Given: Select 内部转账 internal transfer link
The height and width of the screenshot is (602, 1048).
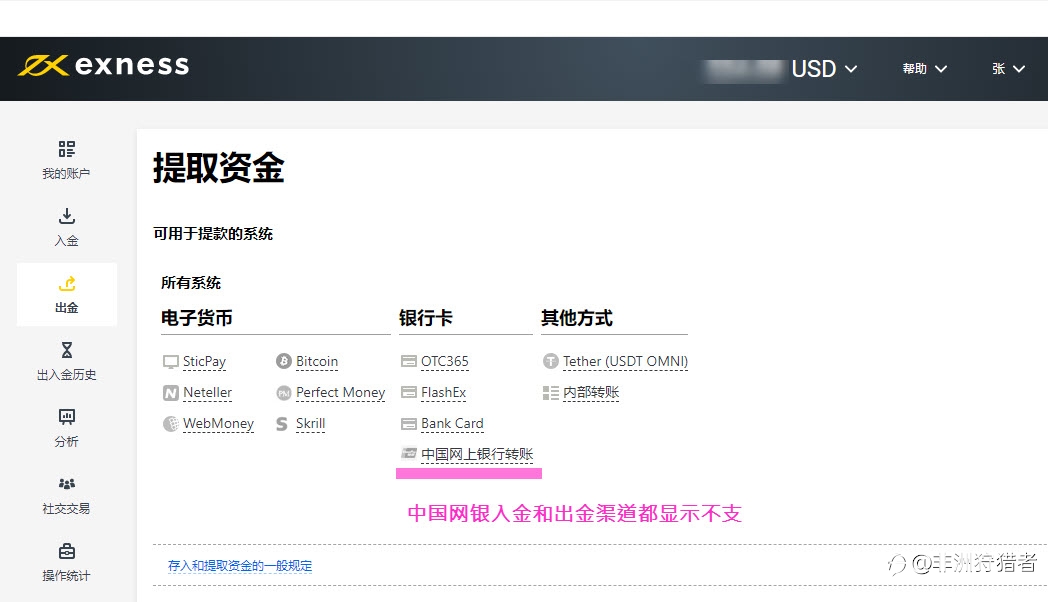Looking at the screenshot, I should tap(591, 392).
